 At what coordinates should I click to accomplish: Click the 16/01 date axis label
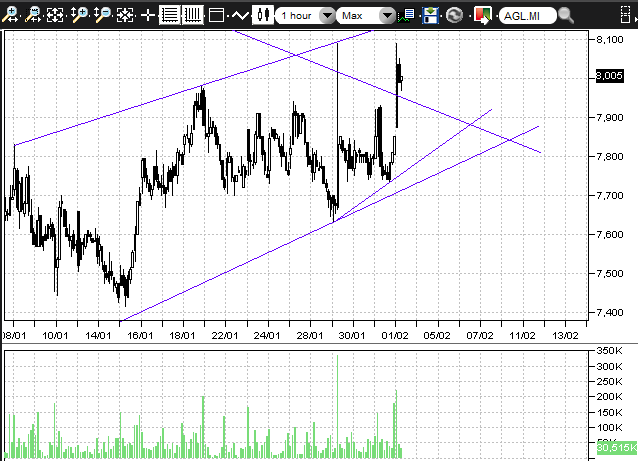coord(140,336)
